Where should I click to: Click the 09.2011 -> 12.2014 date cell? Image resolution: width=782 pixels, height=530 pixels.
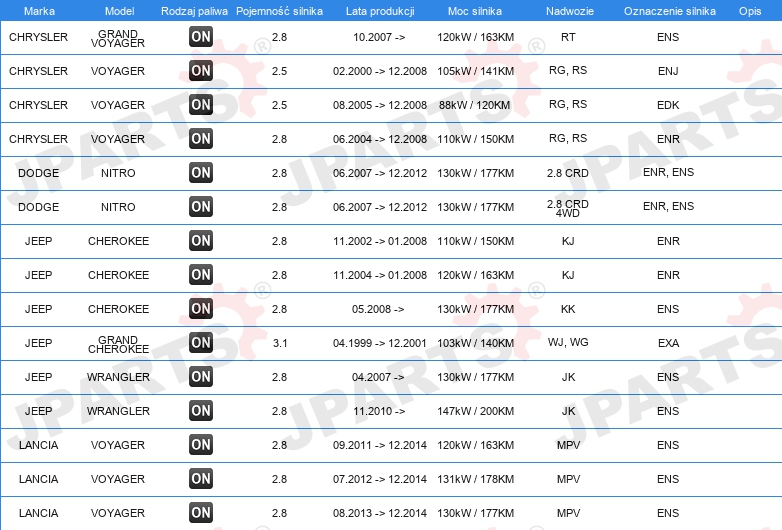[x=380, y=445]
